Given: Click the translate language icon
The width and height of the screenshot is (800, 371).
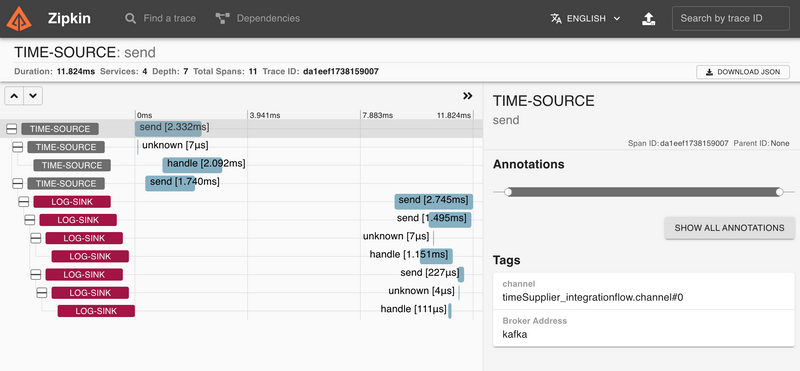Looking at the screenshot, I should (x=556, y=18).
